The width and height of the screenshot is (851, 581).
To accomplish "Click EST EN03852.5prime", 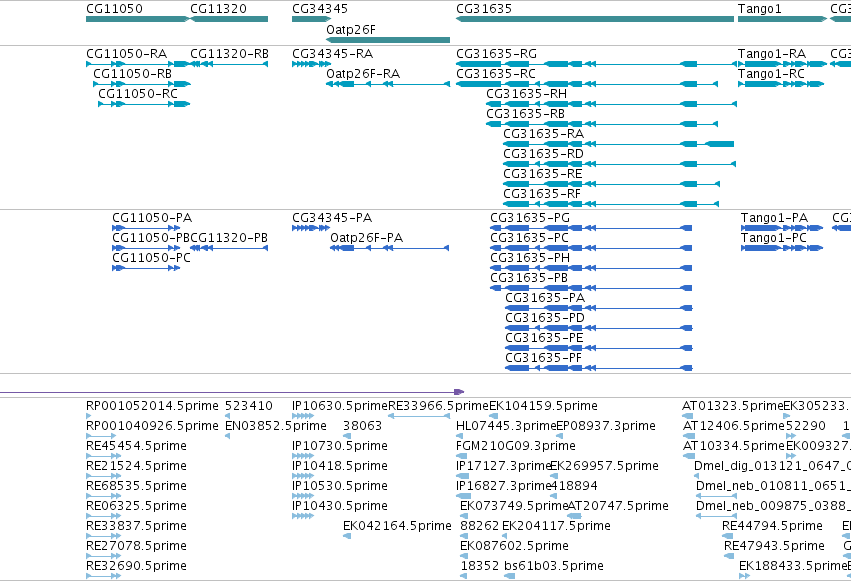I will [x=276, y=426].
